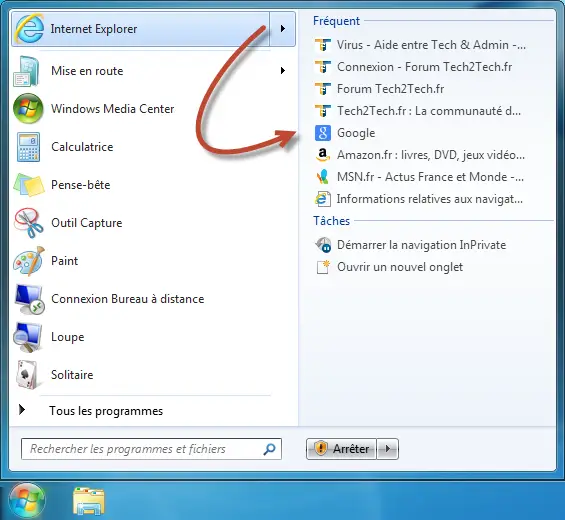Launch Paint palette icon
The height and width of the screenshot is (520, 565).
coord(28,261)
